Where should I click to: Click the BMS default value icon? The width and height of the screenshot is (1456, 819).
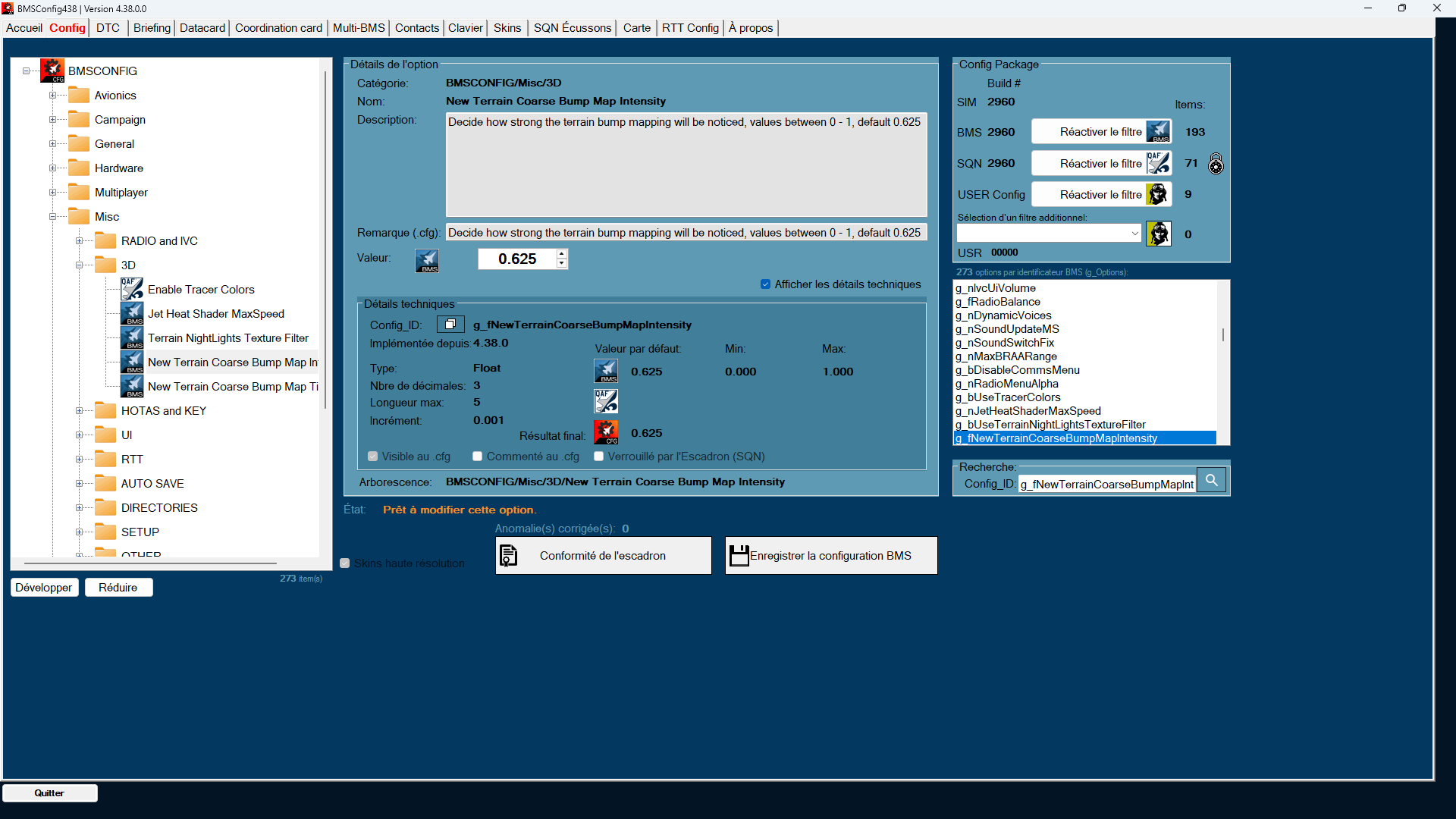click(606, 372)
